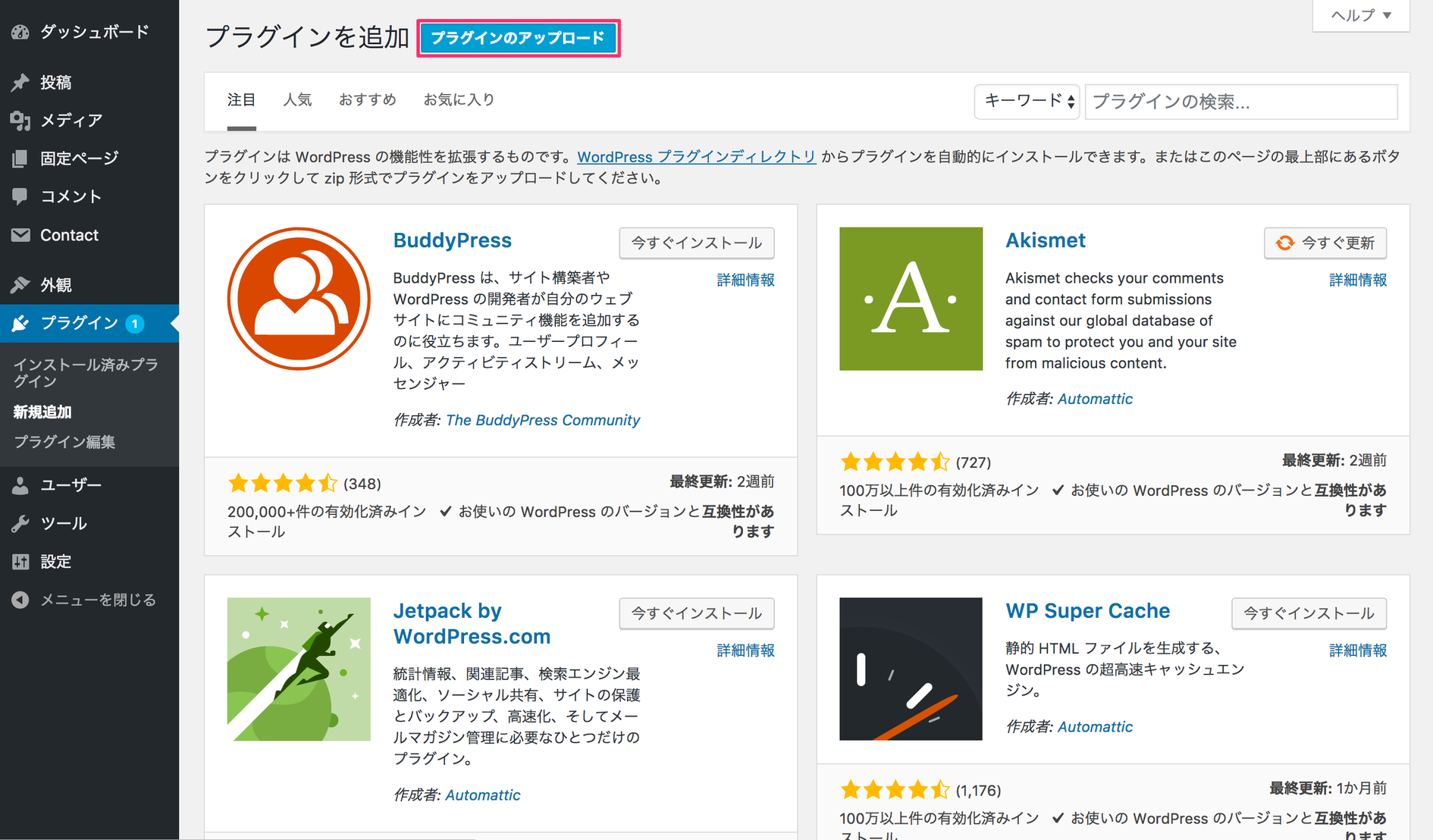Click the 固定ページ pages icon
Image resolution: width=1433 pixels, height=840 pixels.
tap(20, 158)
